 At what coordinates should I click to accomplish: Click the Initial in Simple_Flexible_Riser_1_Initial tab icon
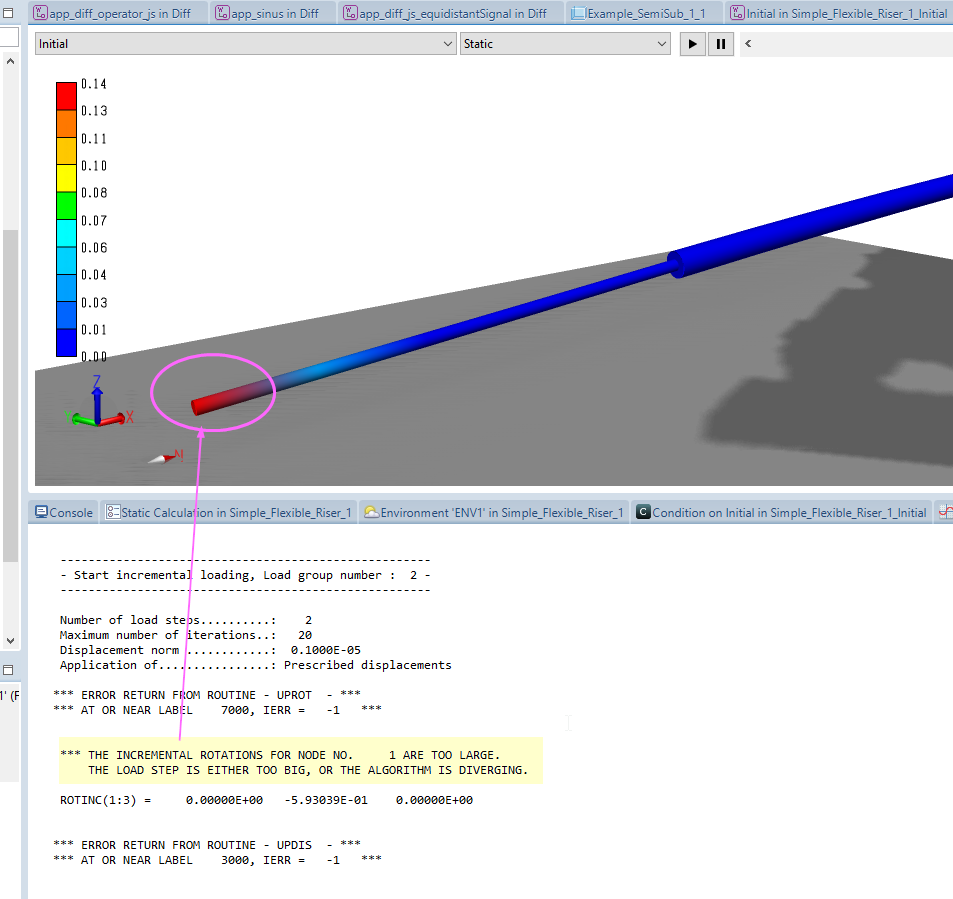pyautogui.click(x=738, y=14)
